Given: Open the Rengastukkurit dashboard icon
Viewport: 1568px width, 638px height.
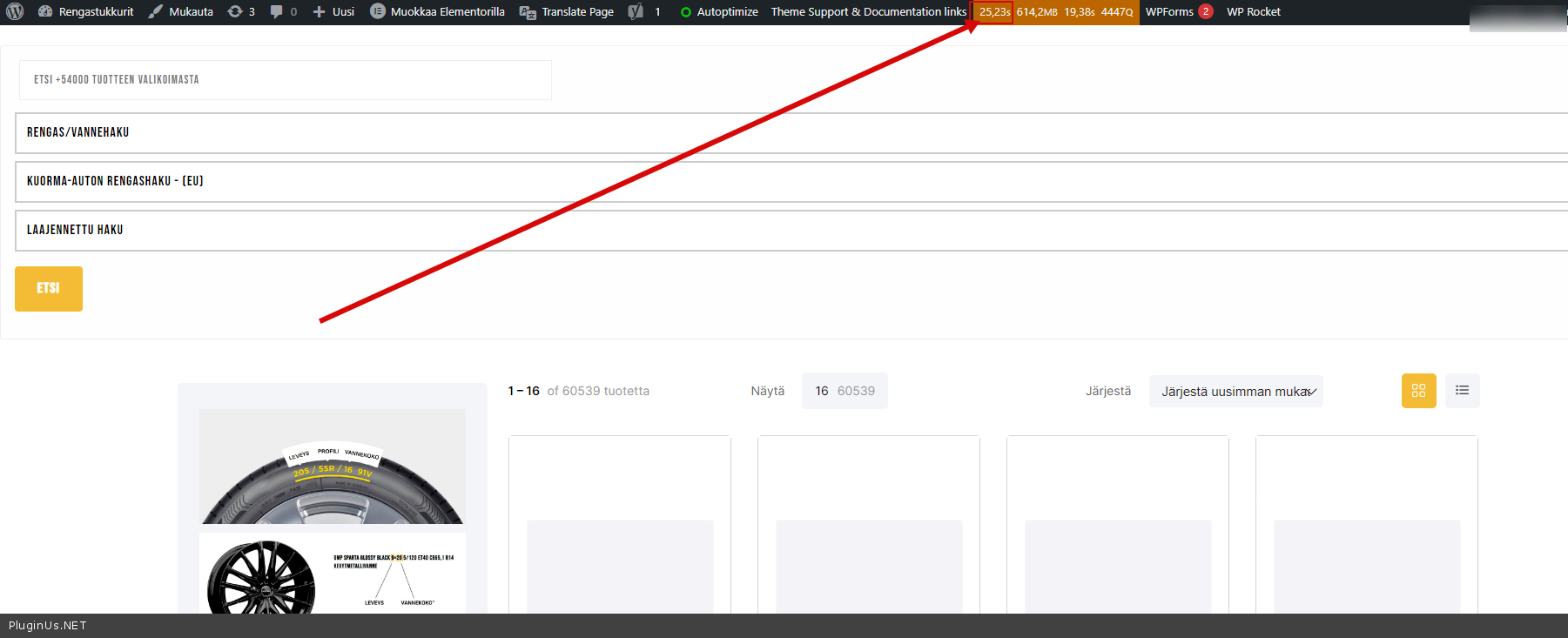Looking at the screenshot, I should [45, 12].
